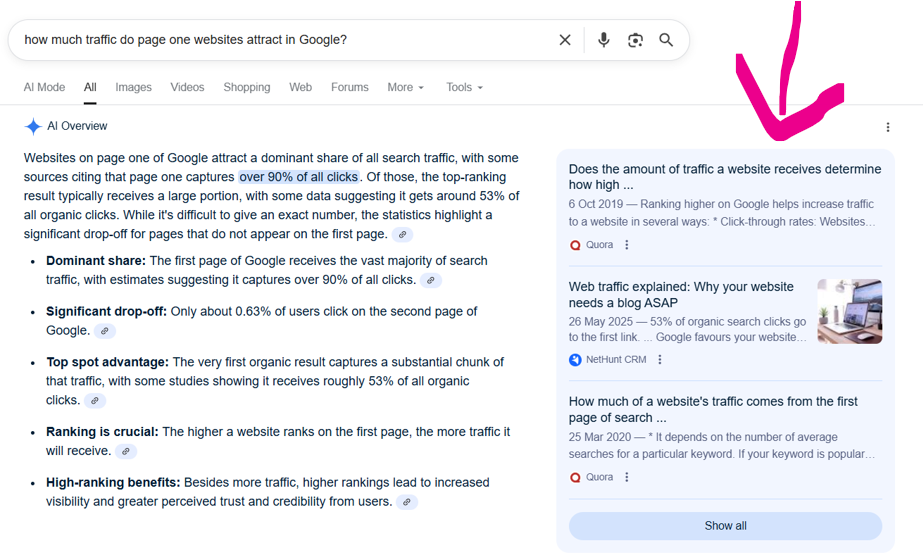This screenshot has height=557, width=923.
Task: Click into the Google search input field
Action: pos(288,40)
